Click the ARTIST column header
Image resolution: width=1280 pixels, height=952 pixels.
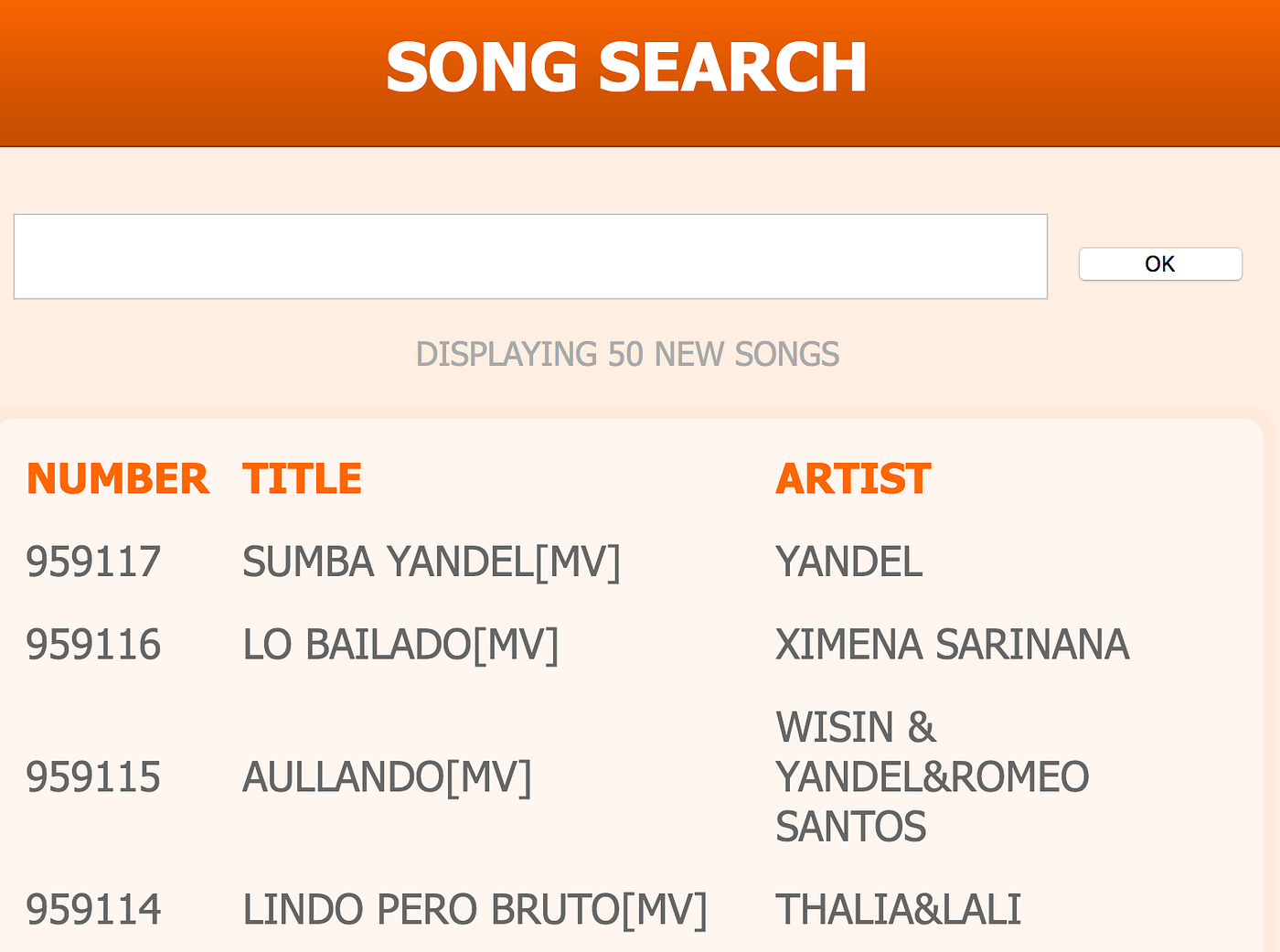tap(853, 479)
